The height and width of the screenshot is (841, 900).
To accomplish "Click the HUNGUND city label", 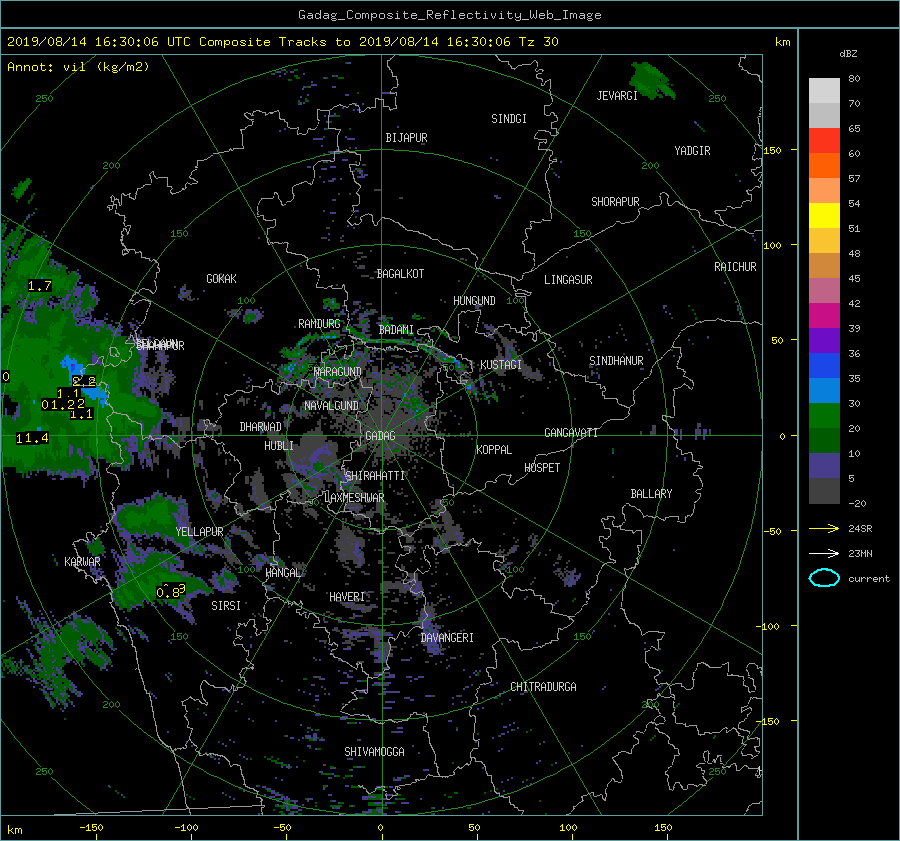I will (x=474, y=301).
